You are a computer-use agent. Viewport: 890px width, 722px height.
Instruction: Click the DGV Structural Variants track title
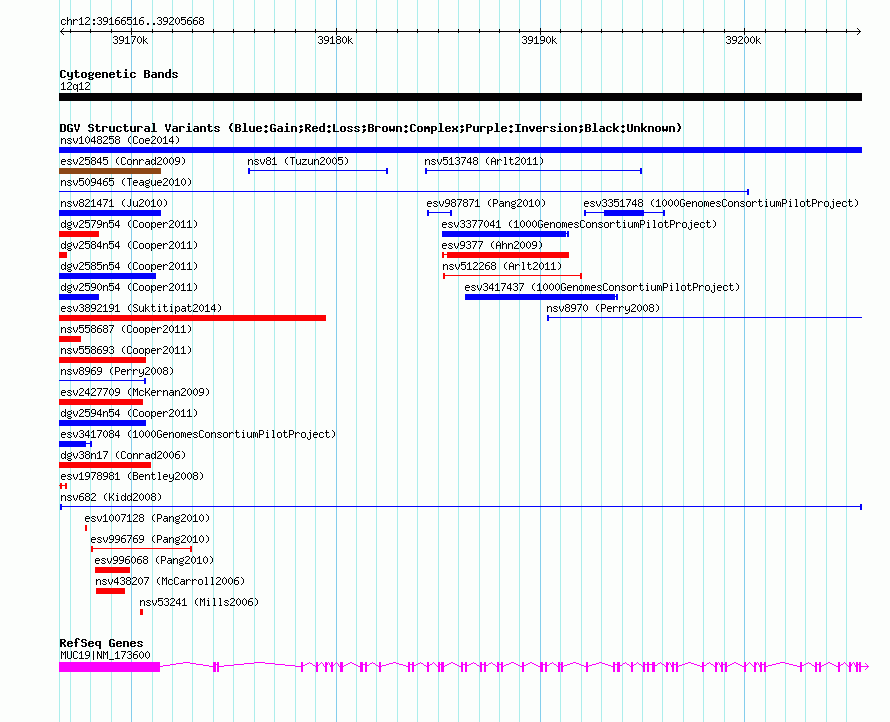pos(370,128)
